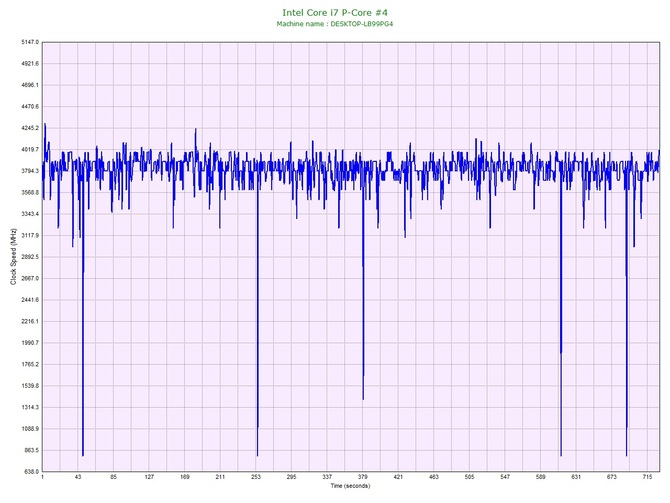Click the x-axis tick label 43

pos(78,477)
